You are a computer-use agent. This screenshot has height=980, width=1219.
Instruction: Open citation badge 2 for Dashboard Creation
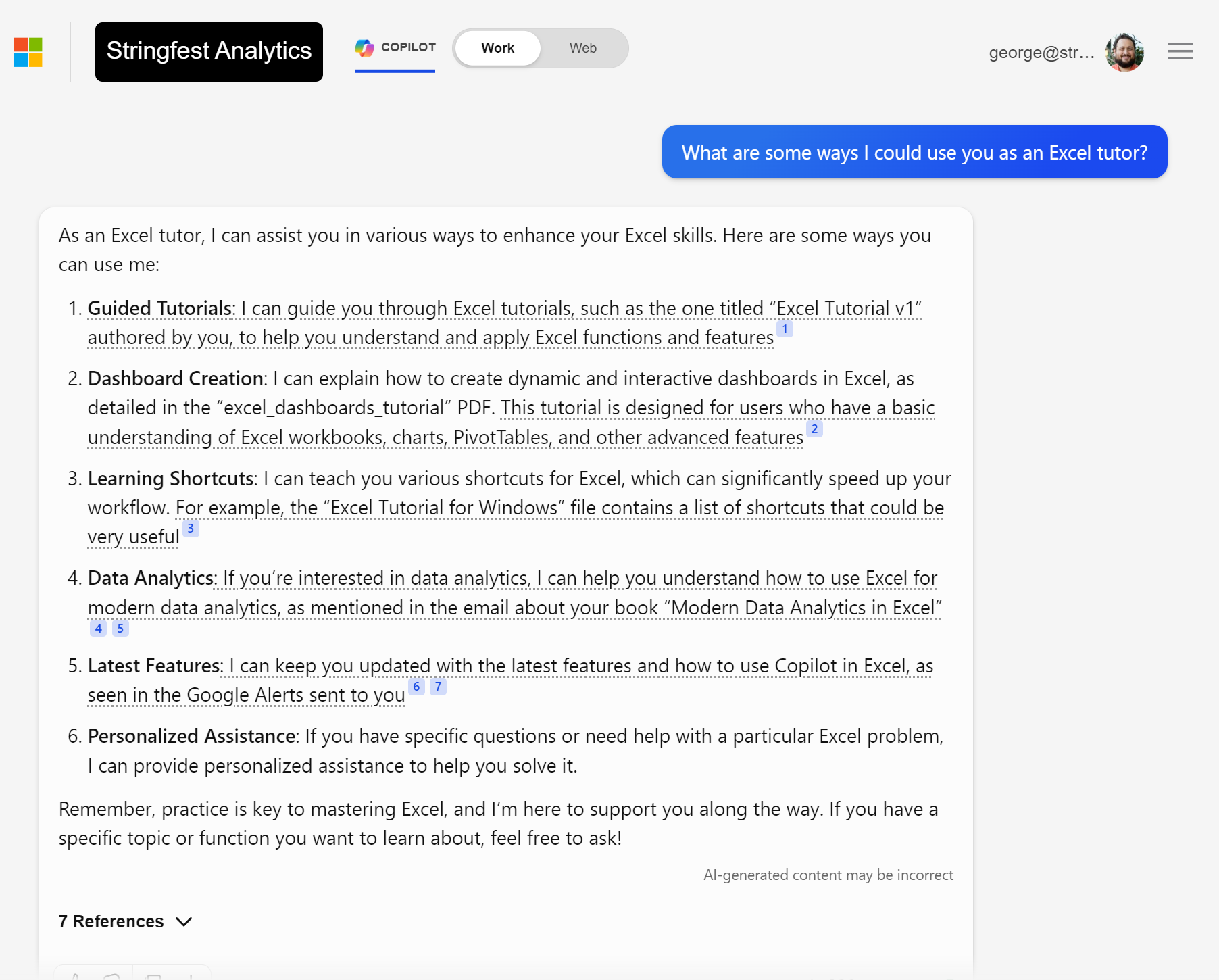814,429
